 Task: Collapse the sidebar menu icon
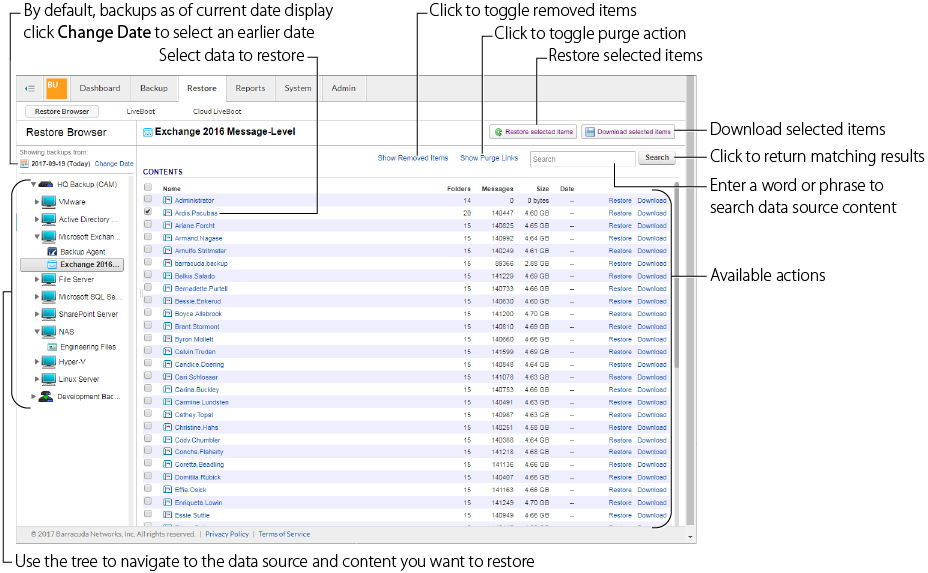tap(30, 88)
